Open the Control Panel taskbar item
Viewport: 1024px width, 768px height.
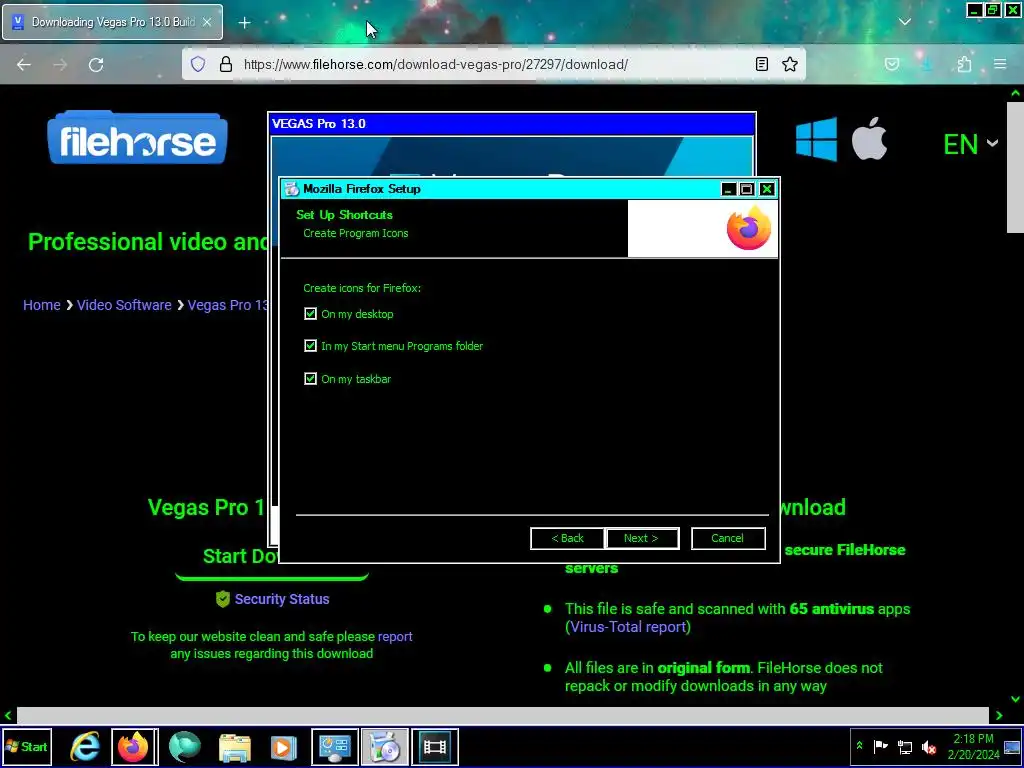pos(335,746)
